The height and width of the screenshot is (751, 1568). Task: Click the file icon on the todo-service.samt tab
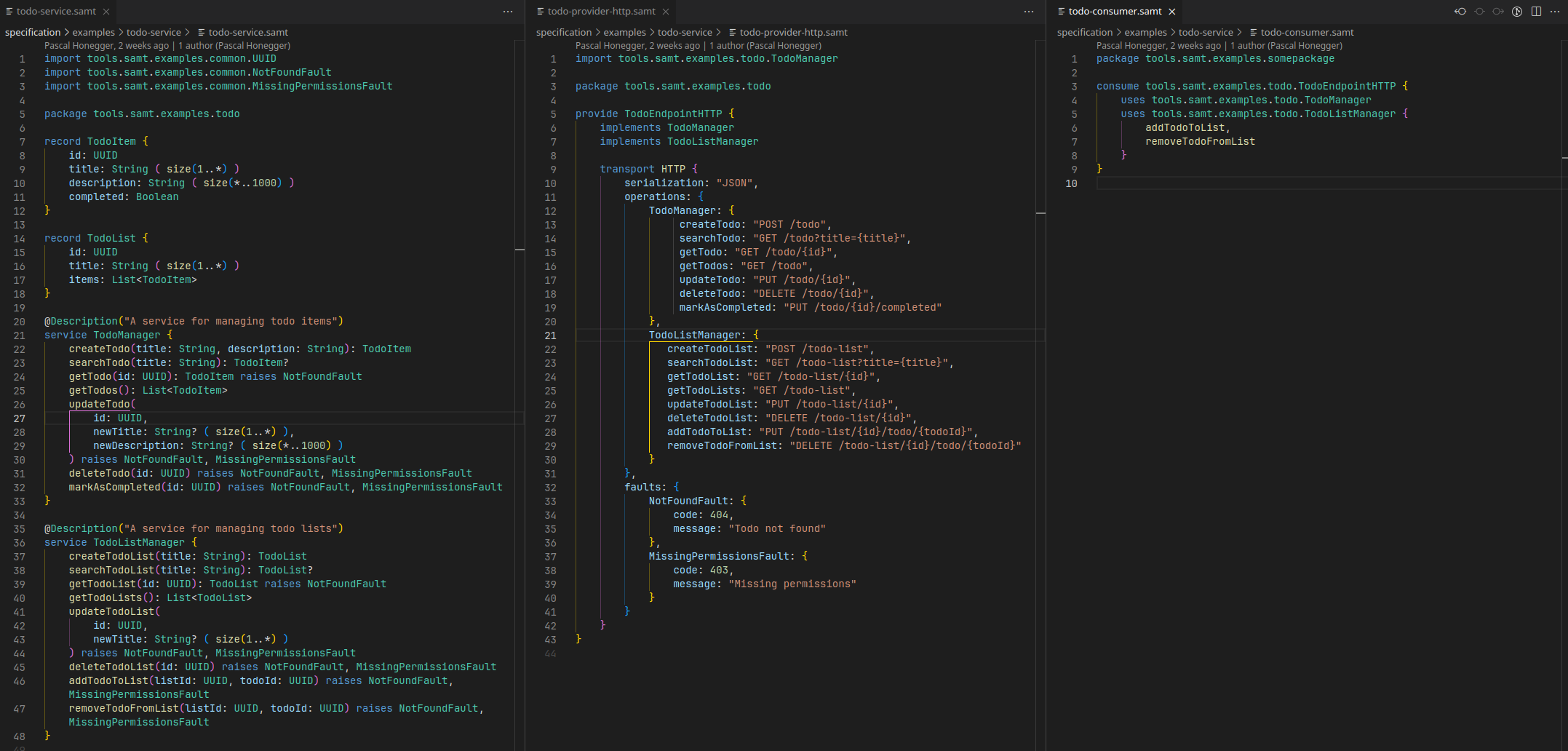[x=9, y=12]
